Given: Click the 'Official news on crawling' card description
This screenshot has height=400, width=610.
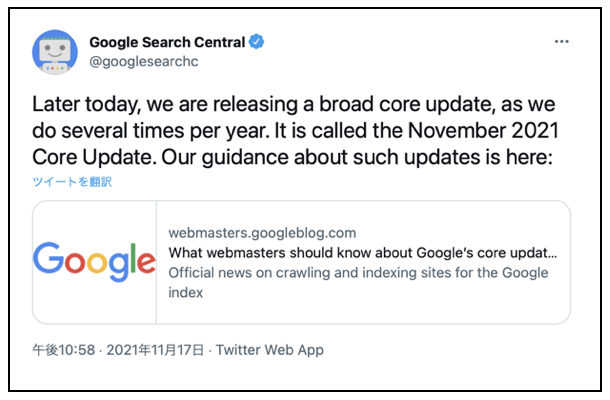Looking at the screenshot, I should pos(360,273).
